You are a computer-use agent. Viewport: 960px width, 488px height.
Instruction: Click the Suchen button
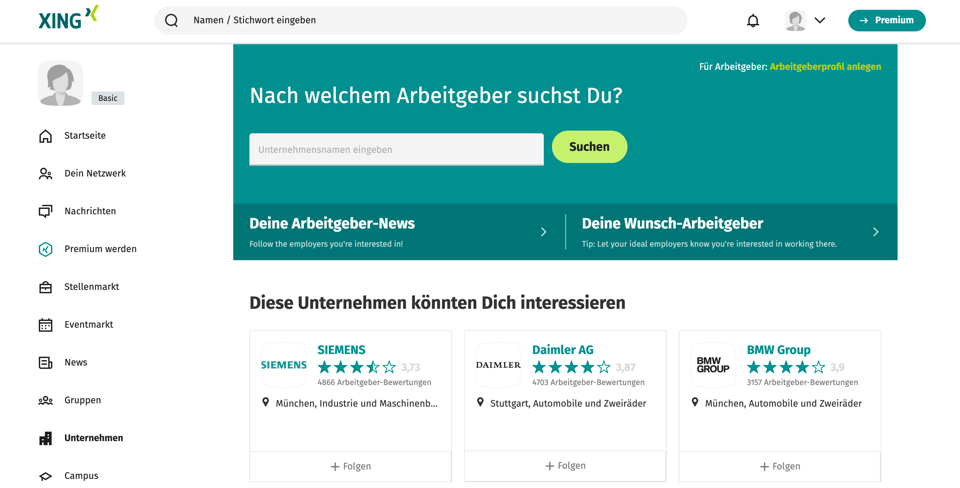click(590, 147)
